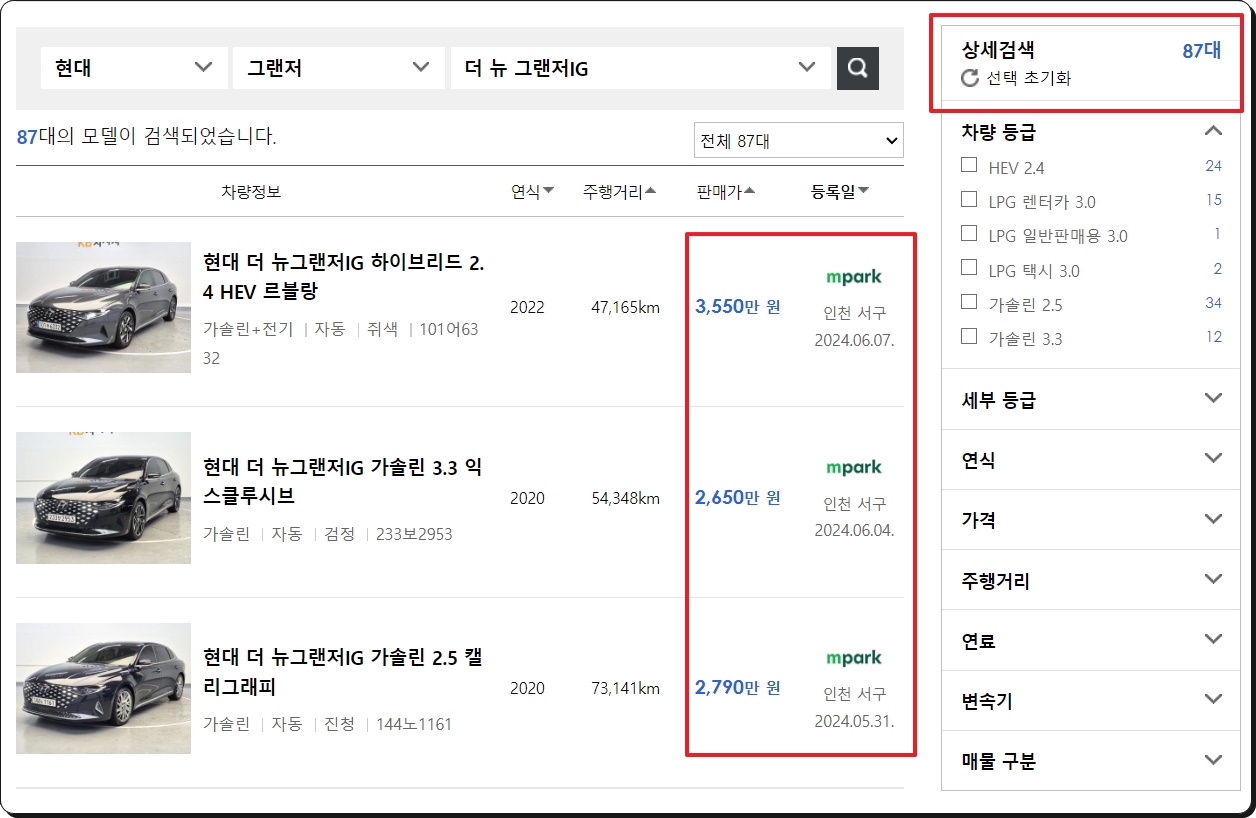Click count 15 beside LPG 렌터카 3.0
Image resolution: width=1256 pixels, height=818 pixels.
tap(1213, 200)
